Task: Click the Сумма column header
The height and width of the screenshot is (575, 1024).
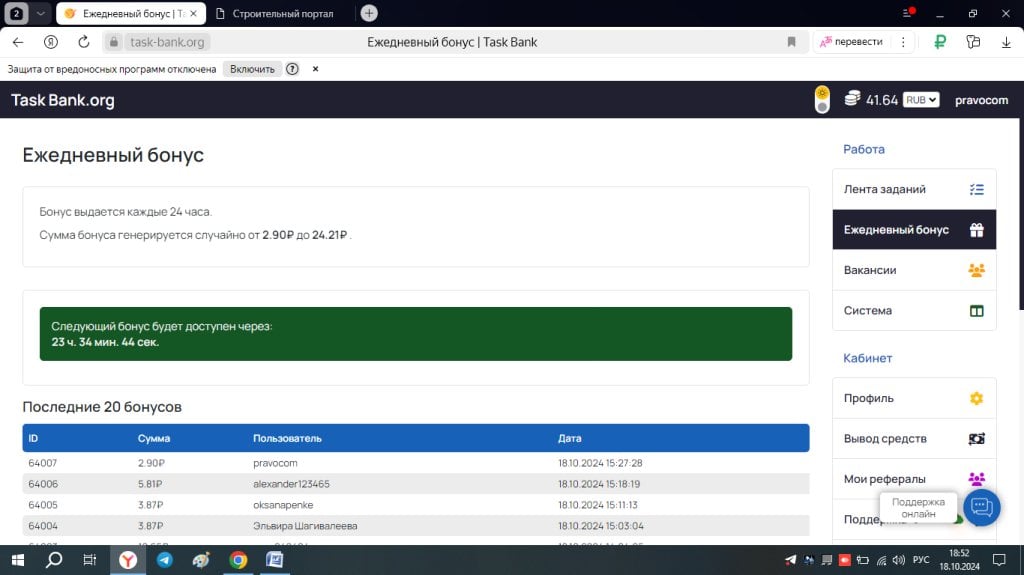Action: click(154, 438)
